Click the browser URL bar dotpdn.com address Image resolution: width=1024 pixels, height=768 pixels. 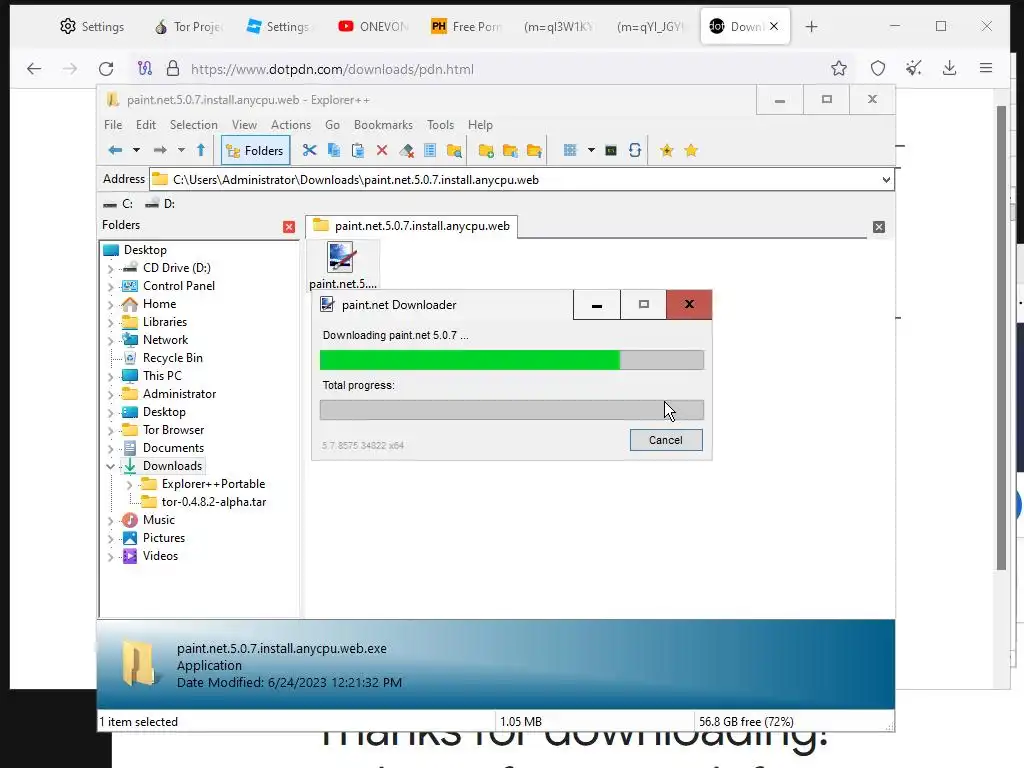click(332, 69)
